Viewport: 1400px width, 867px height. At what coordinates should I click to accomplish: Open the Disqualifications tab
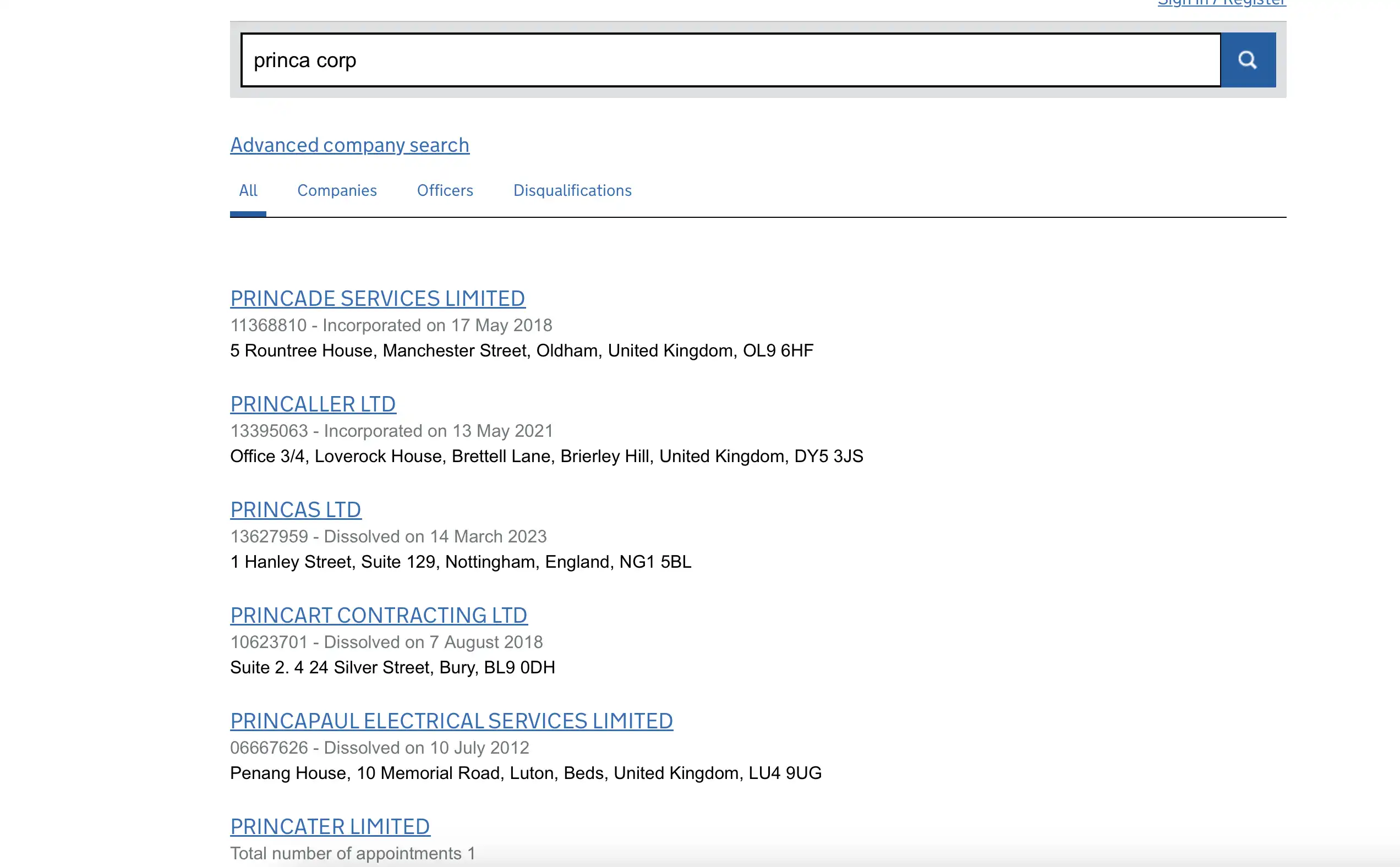pos(572,190)
